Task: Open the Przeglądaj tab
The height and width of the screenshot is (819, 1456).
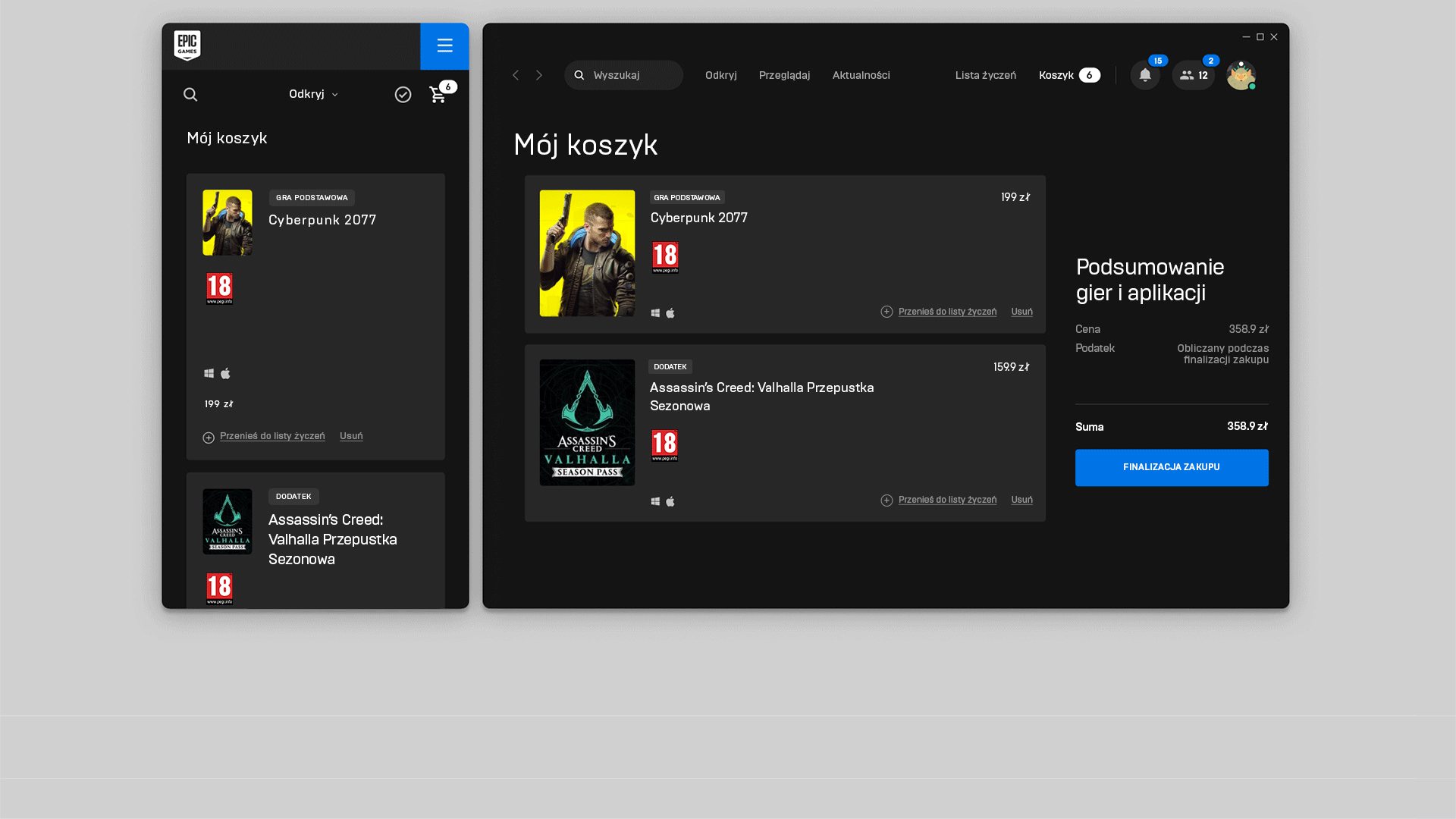Action: click(x=784, y=75)
